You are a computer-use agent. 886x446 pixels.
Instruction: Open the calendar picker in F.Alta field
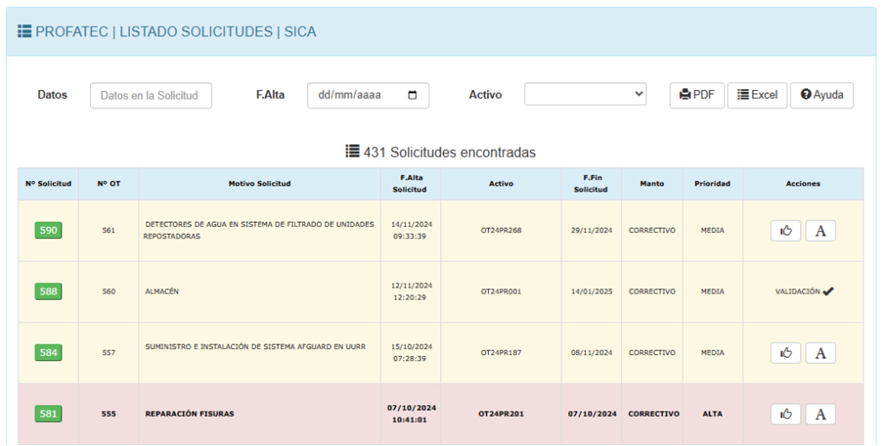point(413,95)
